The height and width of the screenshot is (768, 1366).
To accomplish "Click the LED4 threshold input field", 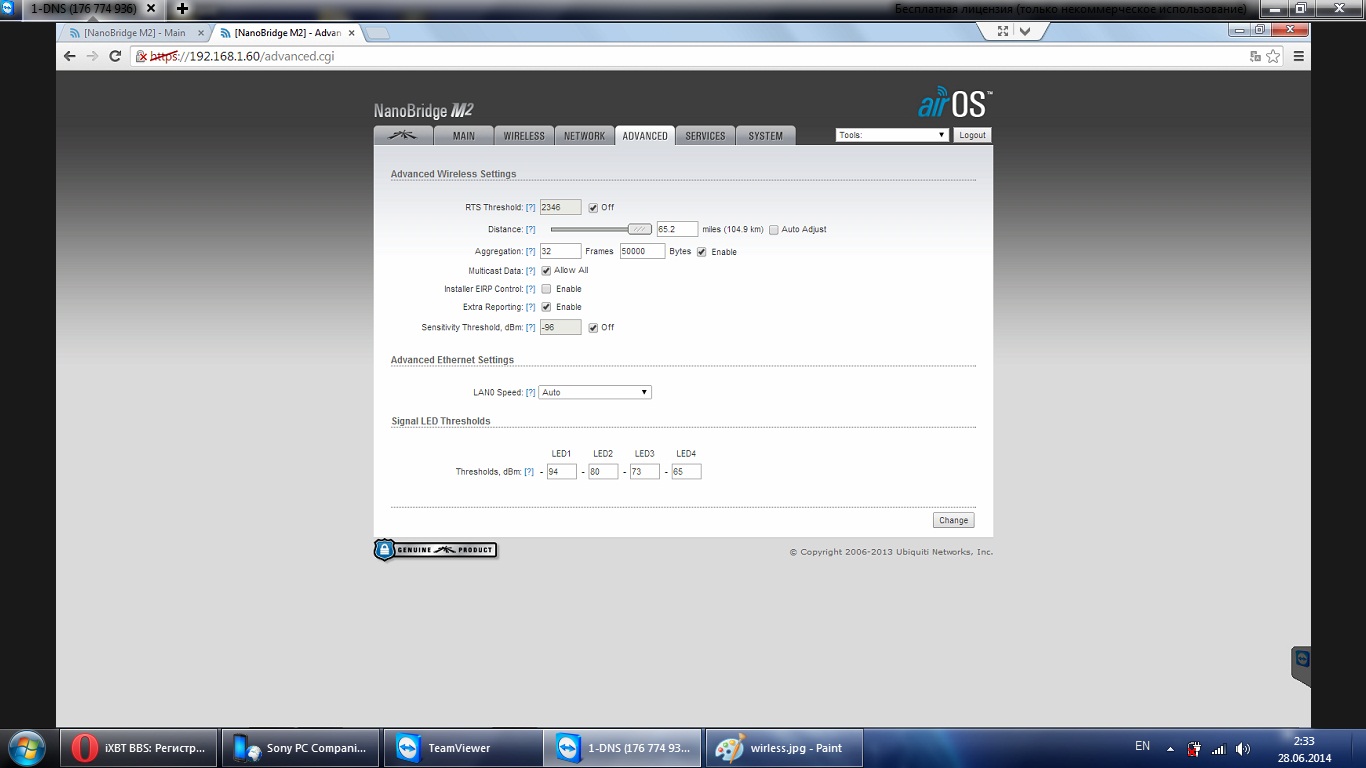I will 686,471.
